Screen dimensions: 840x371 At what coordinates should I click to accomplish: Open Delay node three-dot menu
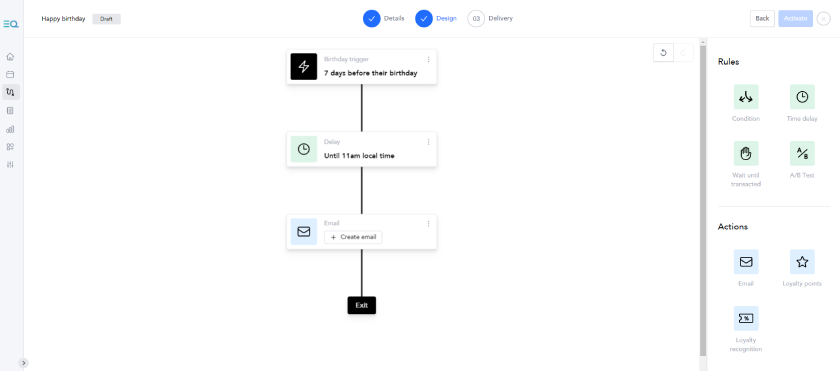(x=428, y=142)
